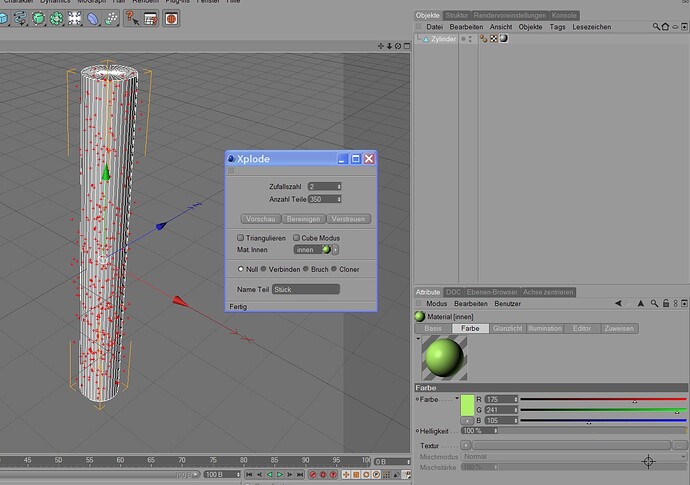Click the spline object toolbar icon
This screenshot has height=485, width=690.
[20, 18]
